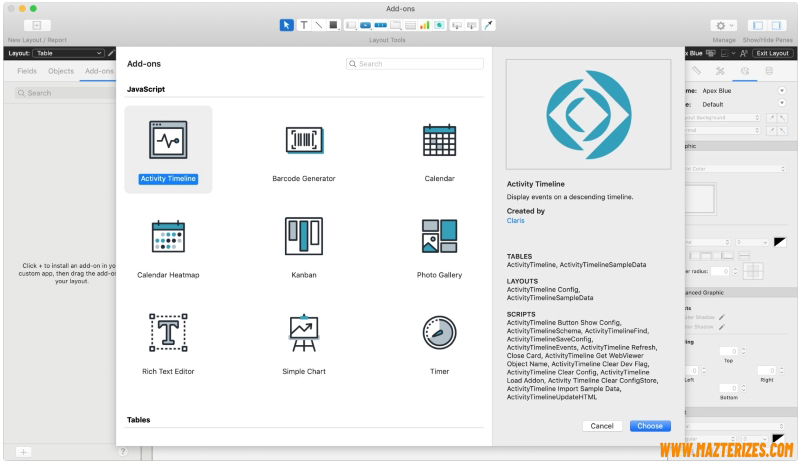Click the corner radius stepper

coord(735,271)
